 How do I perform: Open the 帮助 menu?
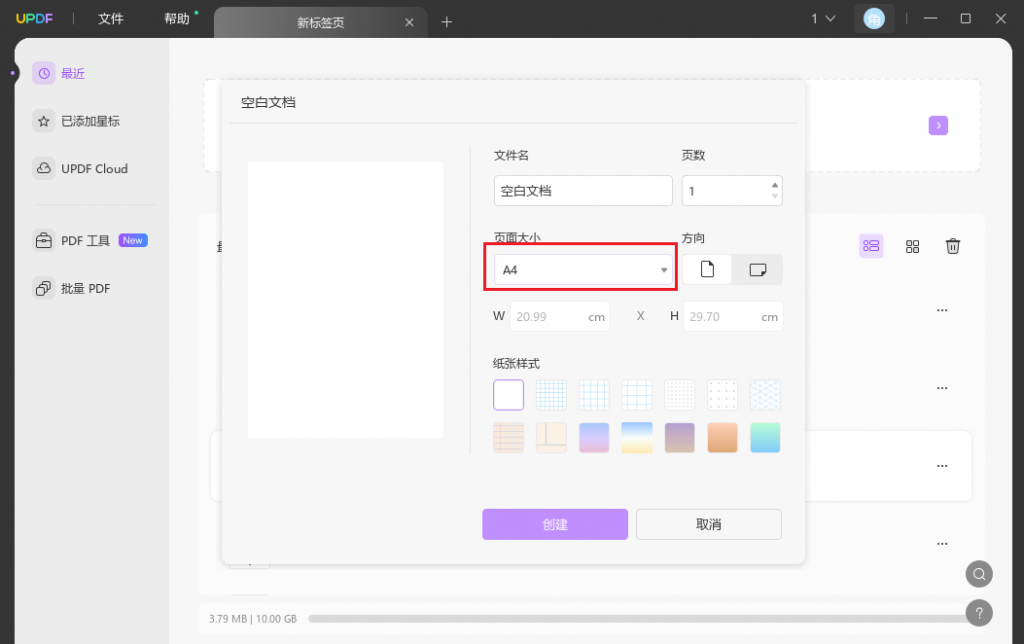point(176,19)
